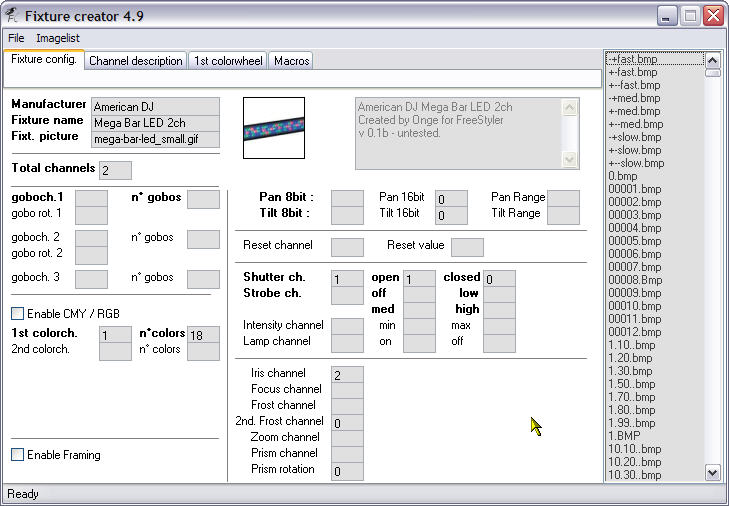Click the Shutter ch. field

tap(347, 279)
